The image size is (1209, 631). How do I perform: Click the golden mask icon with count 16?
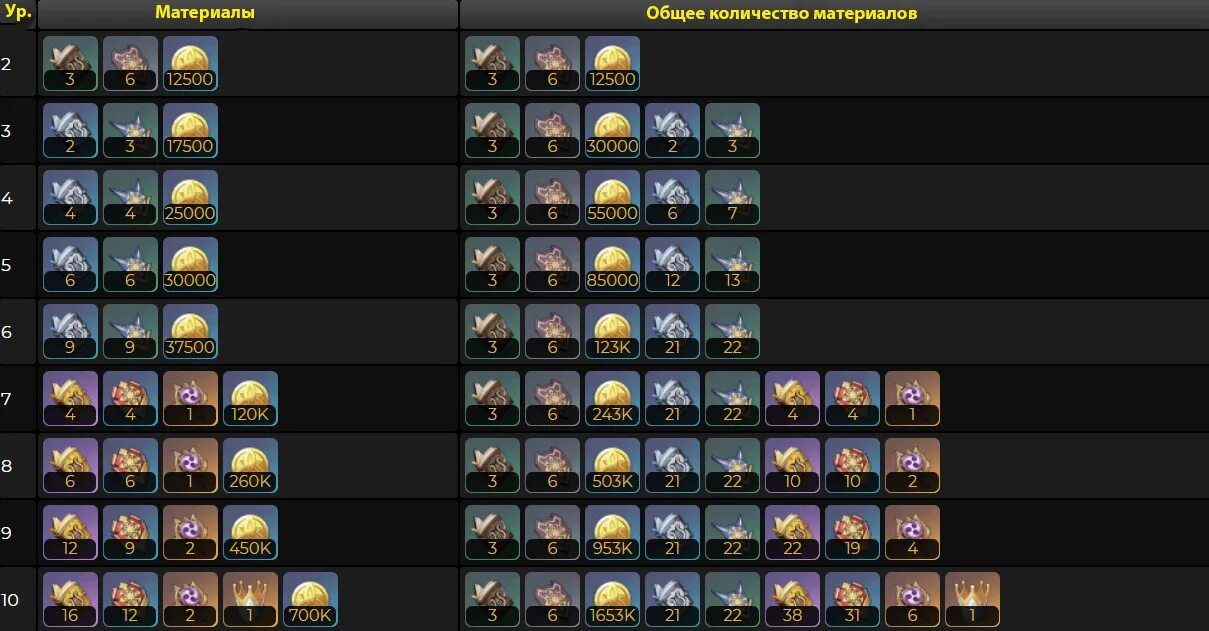tap(70, 599)
